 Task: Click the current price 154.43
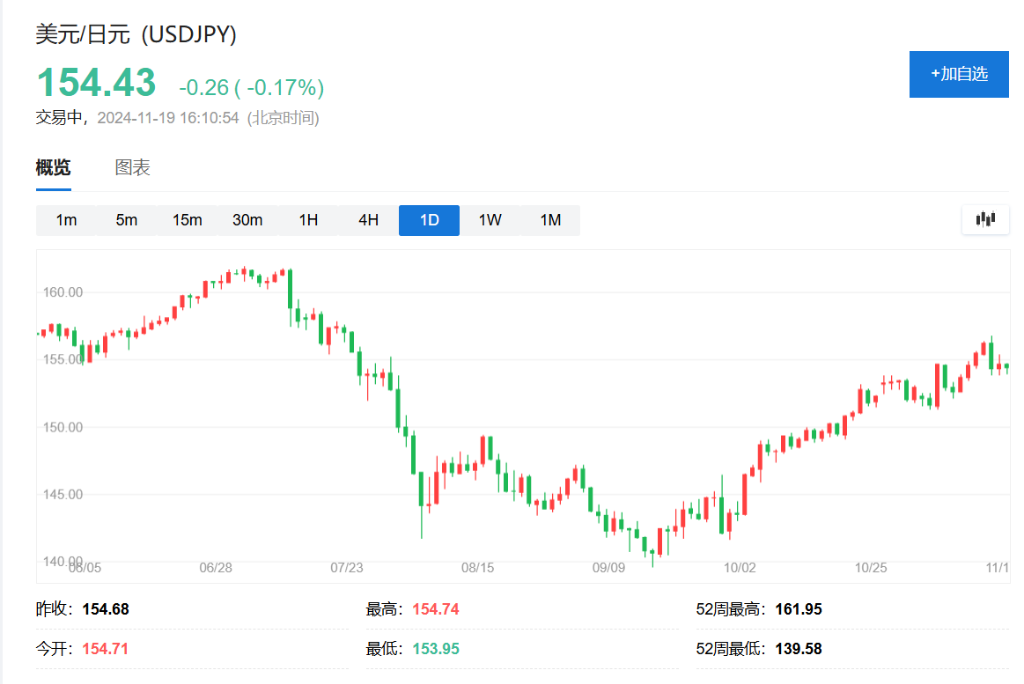[x=96, y=82]
